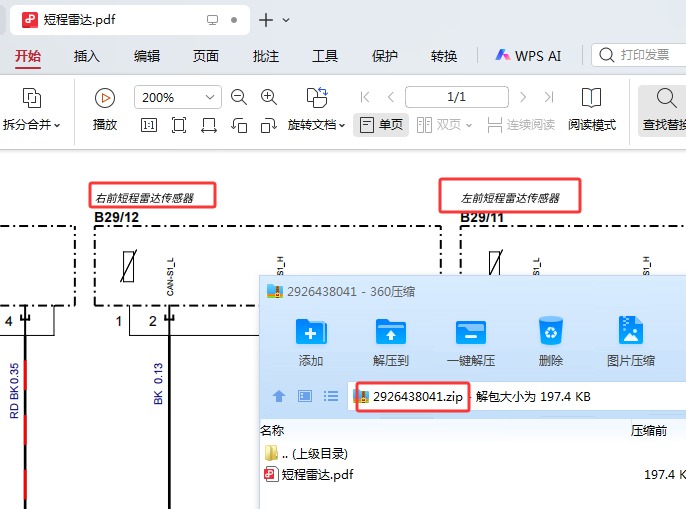Click 一键解压 in 360压缩 window
The image size is (686, 509).
pos(471,342)
